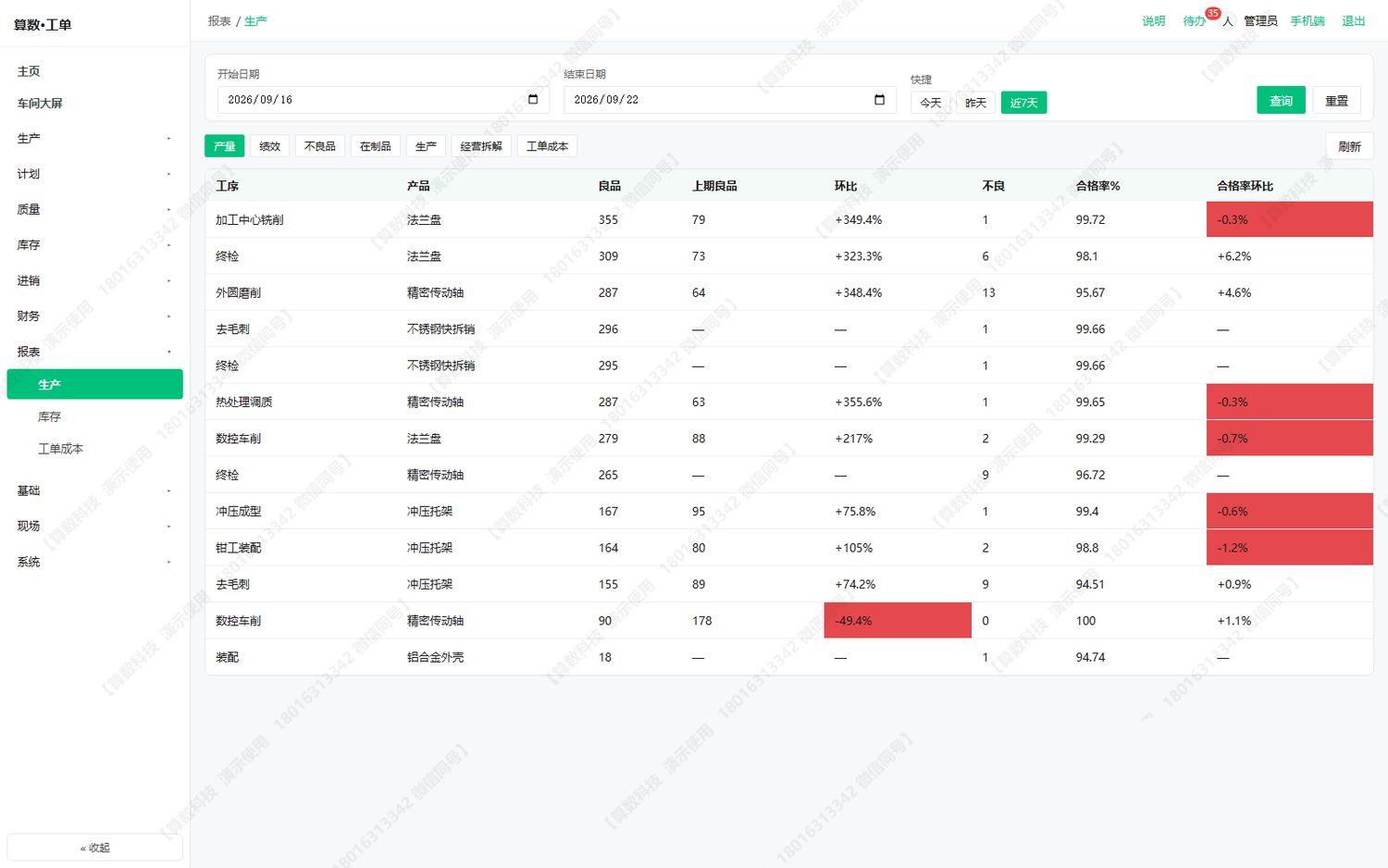Expand the 库存 sidebar menu
1388x868 pixels.
(x=94, y=245)
